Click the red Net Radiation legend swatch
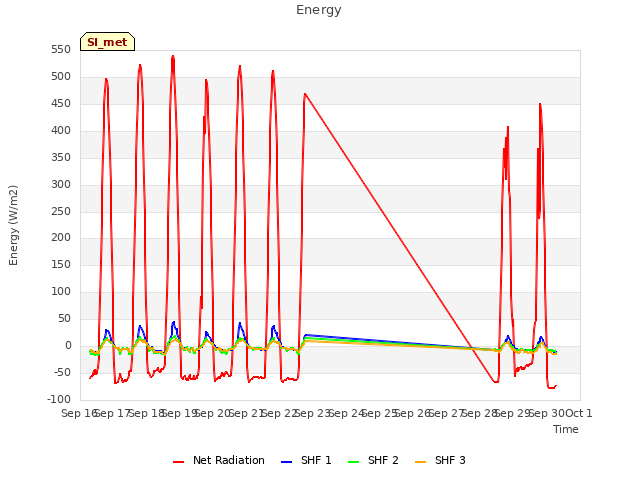The width and height of the screenshot is (640, 480). click(x=178, y=462)
